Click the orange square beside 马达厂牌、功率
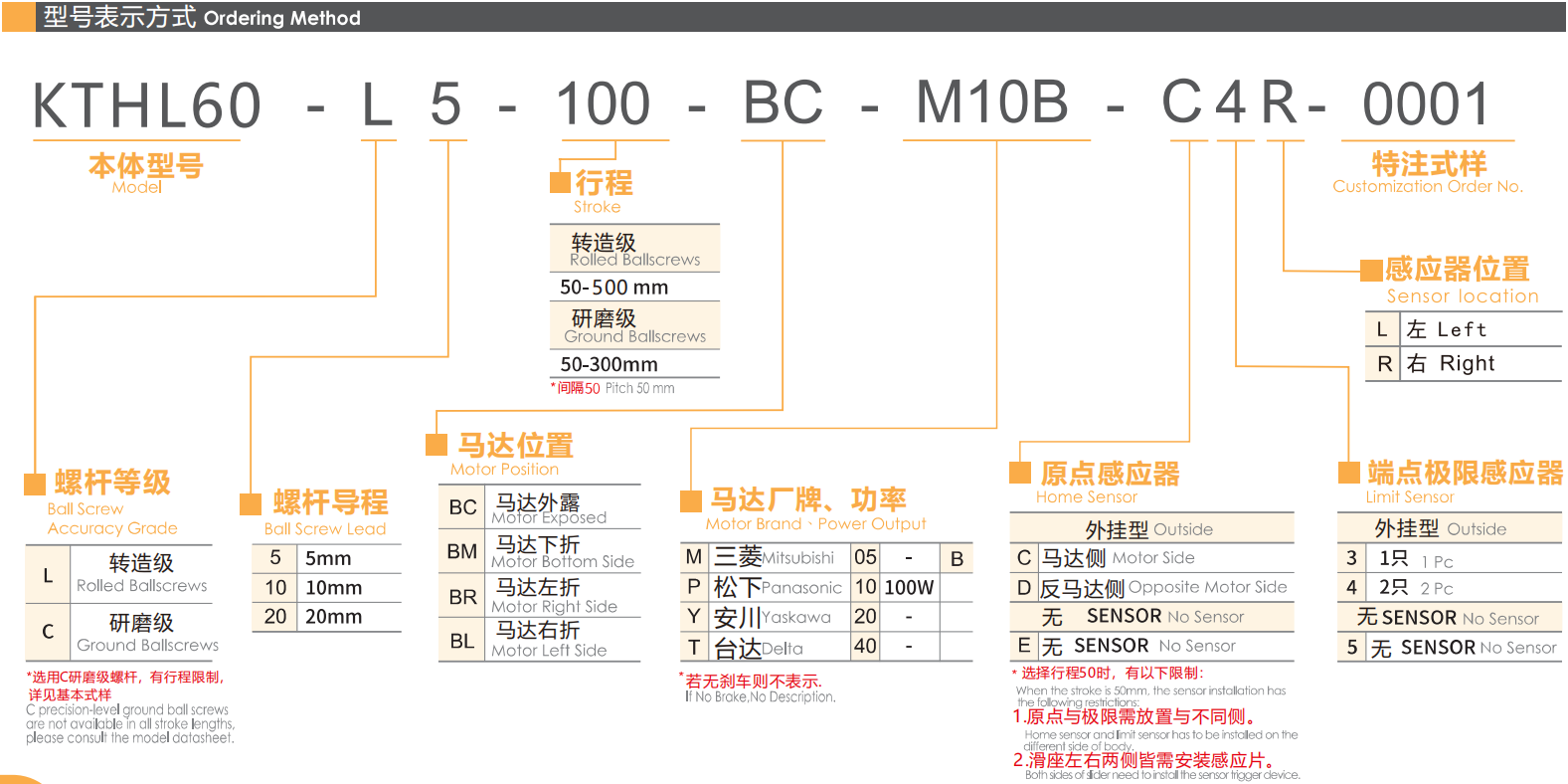 tap(690, 499)
